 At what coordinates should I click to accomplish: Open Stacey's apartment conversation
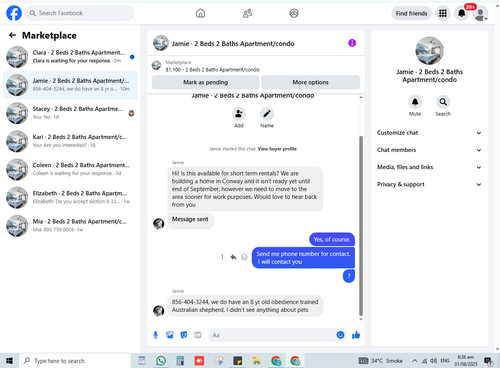(x=70, y=113)
